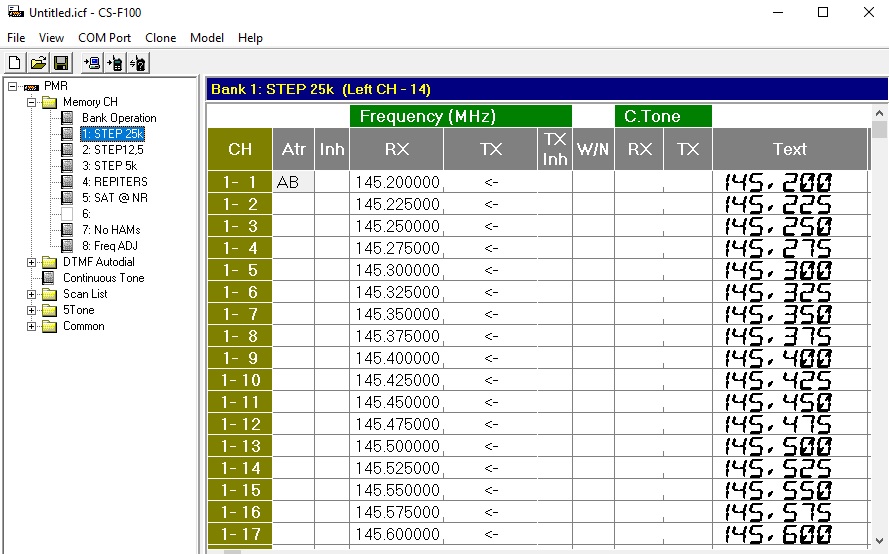889x554 pixels.
Task: Expand the DTMF Autodial folder
Action: coord(32,262)
